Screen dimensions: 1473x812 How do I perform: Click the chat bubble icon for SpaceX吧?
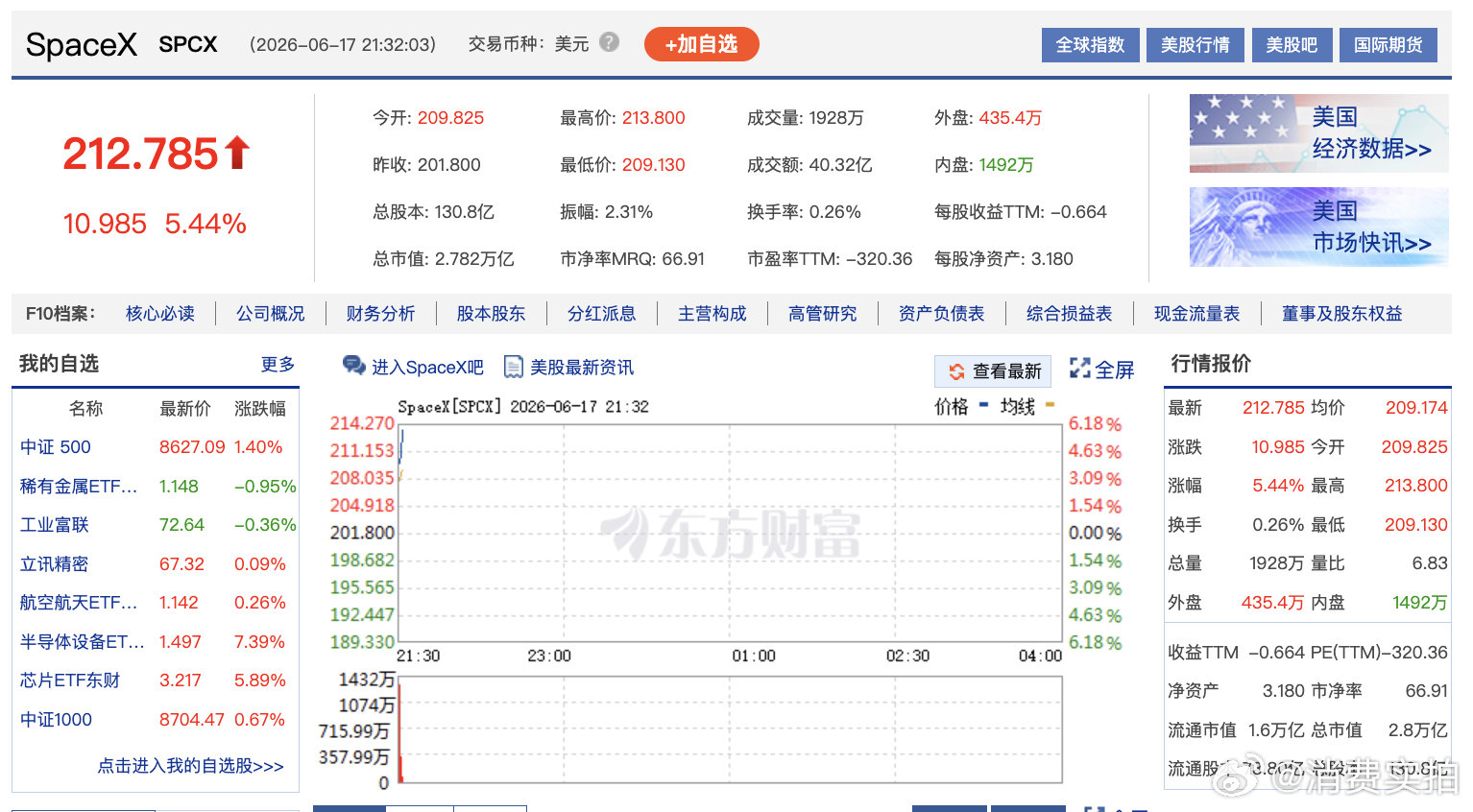pos(354,367)
